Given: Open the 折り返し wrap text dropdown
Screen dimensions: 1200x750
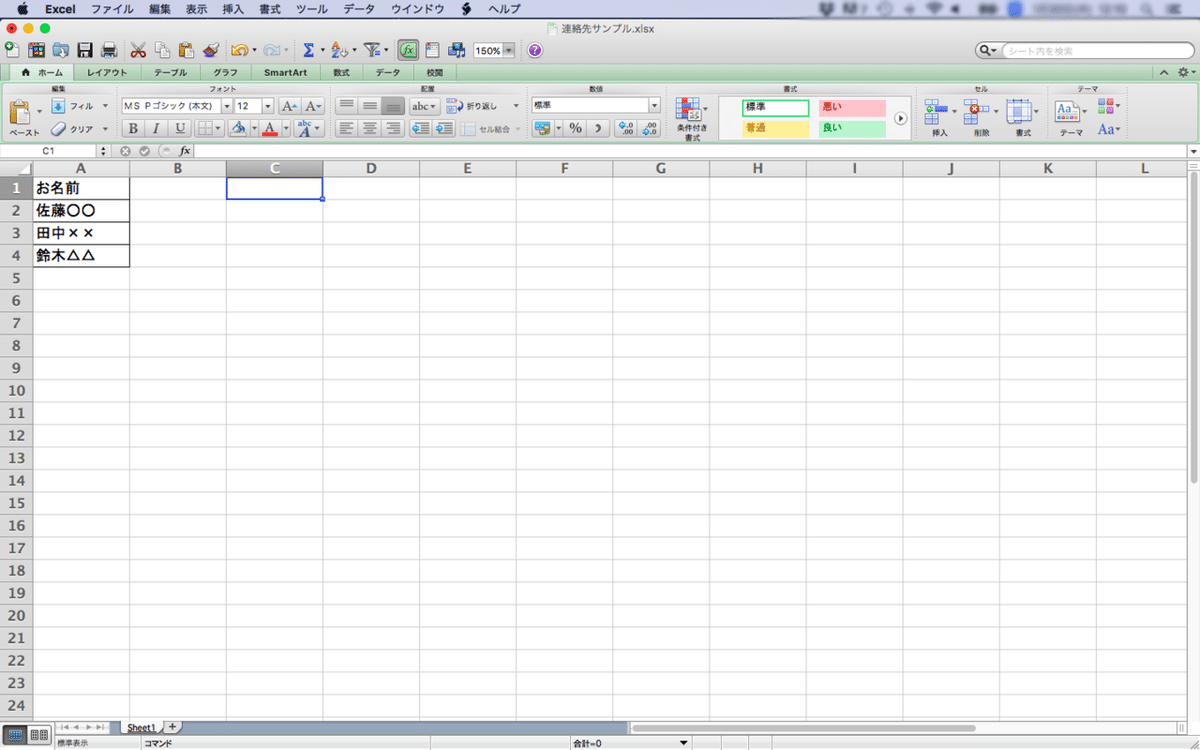Looking at the screenshot, I should point(516,106).
